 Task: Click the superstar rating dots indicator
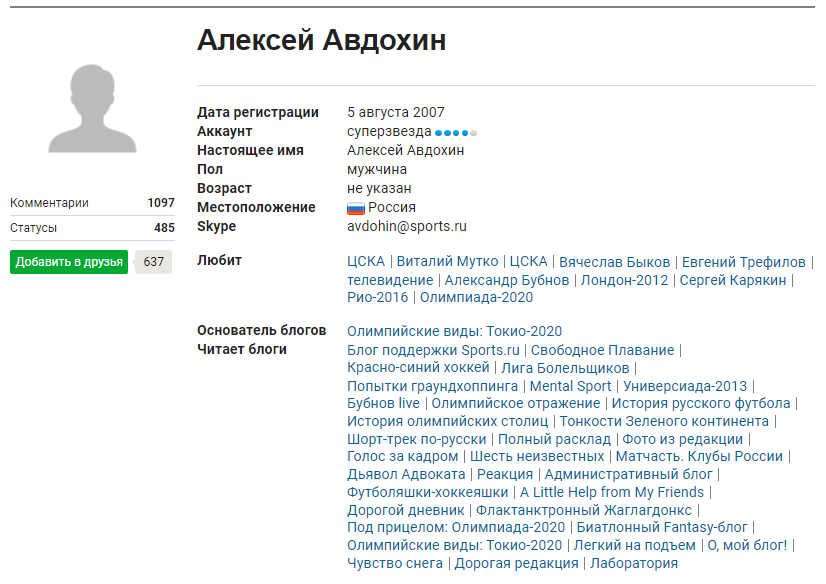coord(456,133)
